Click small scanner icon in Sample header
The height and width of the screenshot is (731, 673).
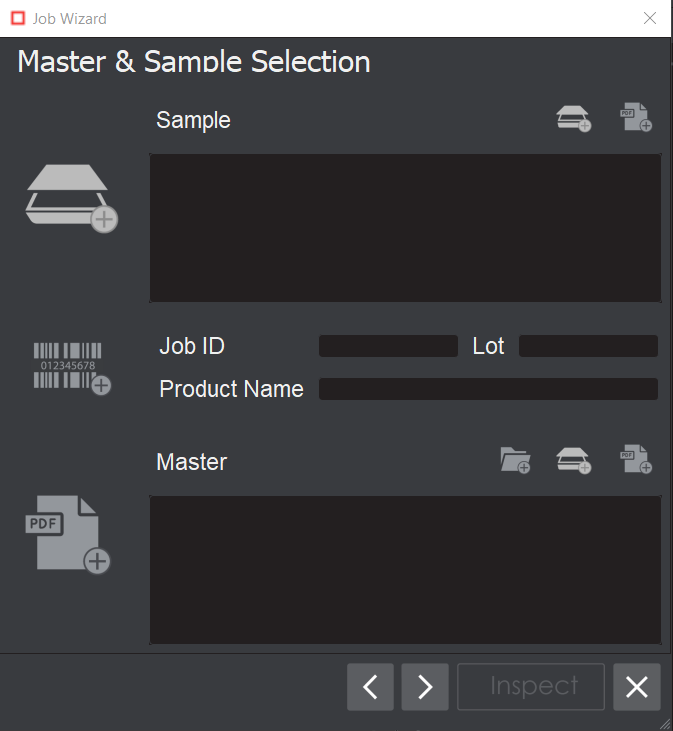[x=573, y=119]
